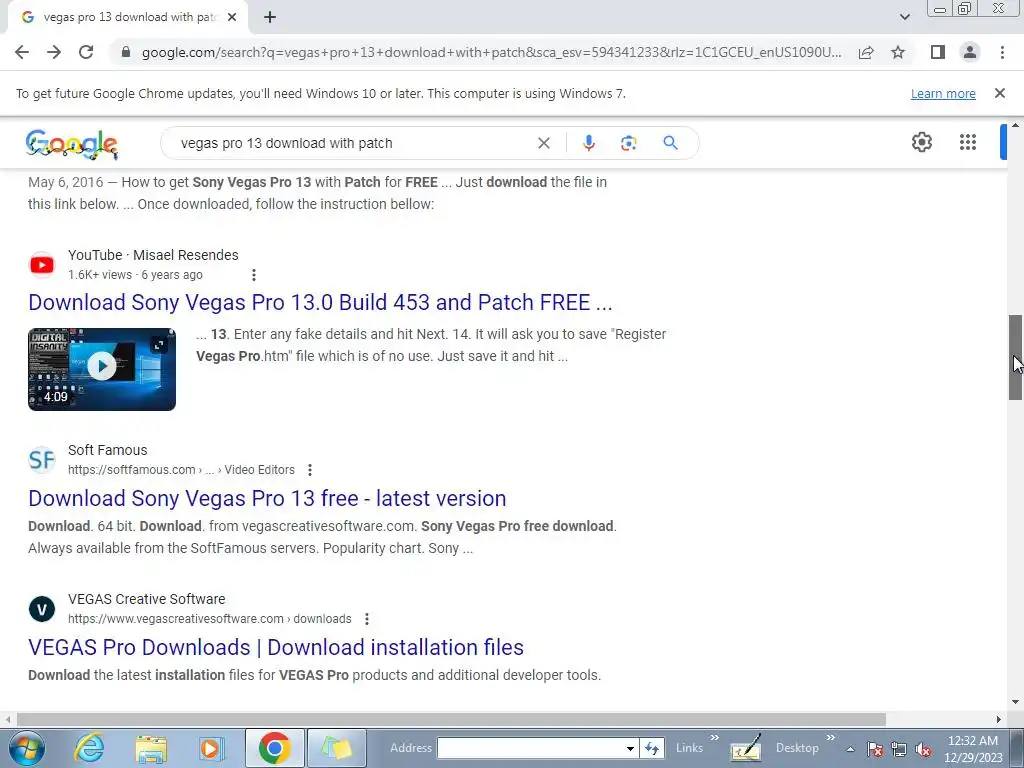Screen dimensions: 1024x768
Task: Click the Soft Famous SF site icon
Action: pos(42,460)
